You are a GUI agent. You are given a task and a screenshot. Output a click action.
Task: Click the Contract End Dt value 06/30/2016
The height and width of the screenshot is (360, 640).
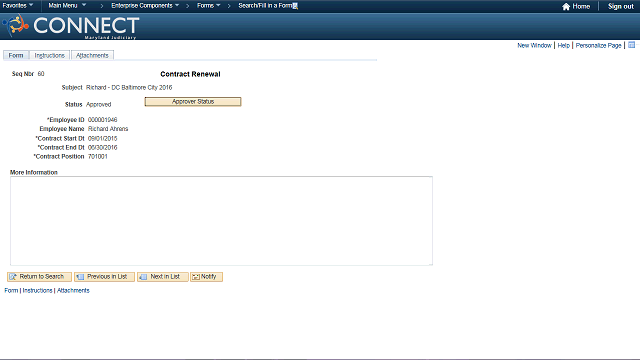click(x=102, y=147)
